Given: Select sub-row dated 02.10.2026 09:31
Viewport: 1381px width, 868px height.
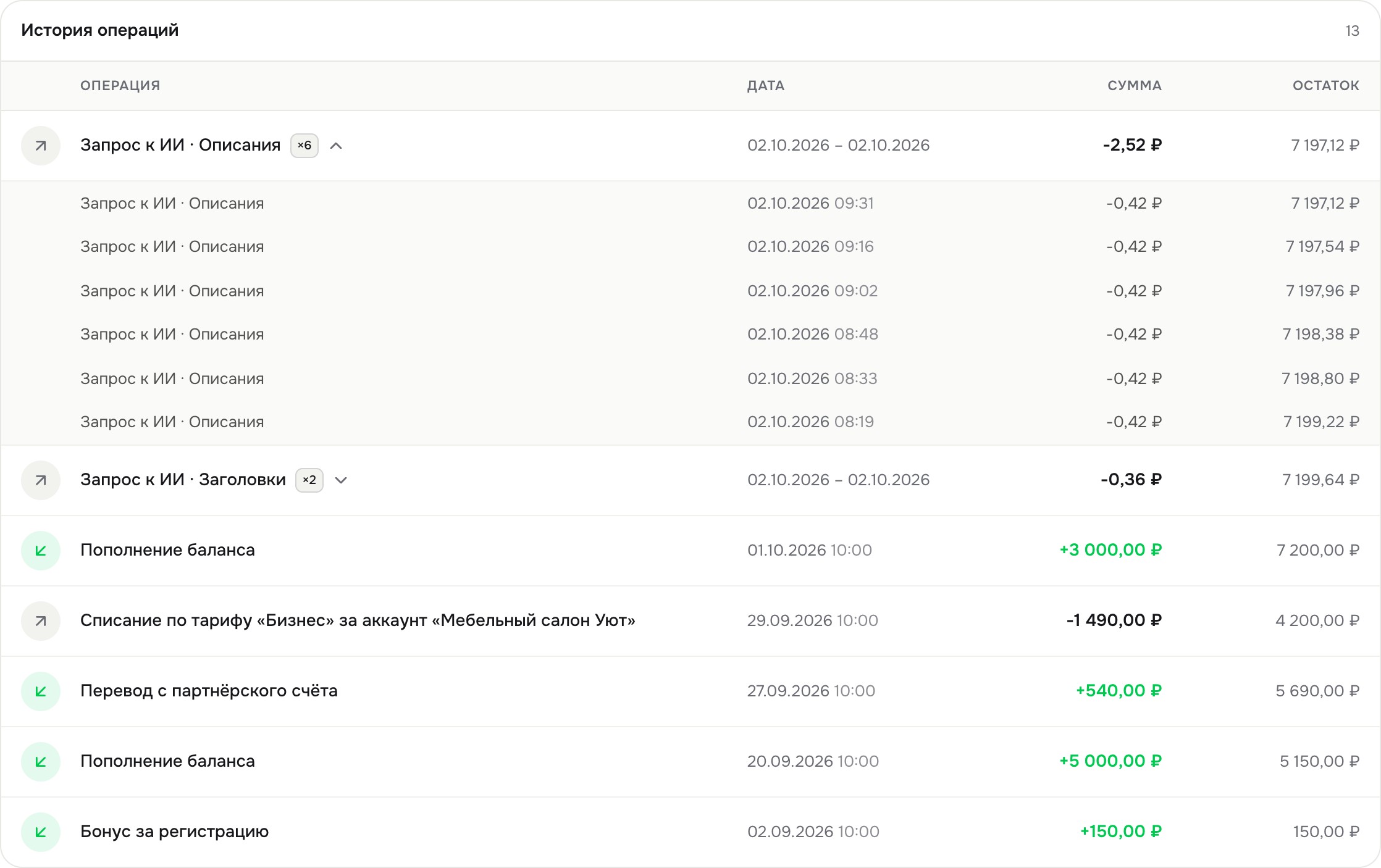Looking at the screenshot, I should tap(690, 203).
